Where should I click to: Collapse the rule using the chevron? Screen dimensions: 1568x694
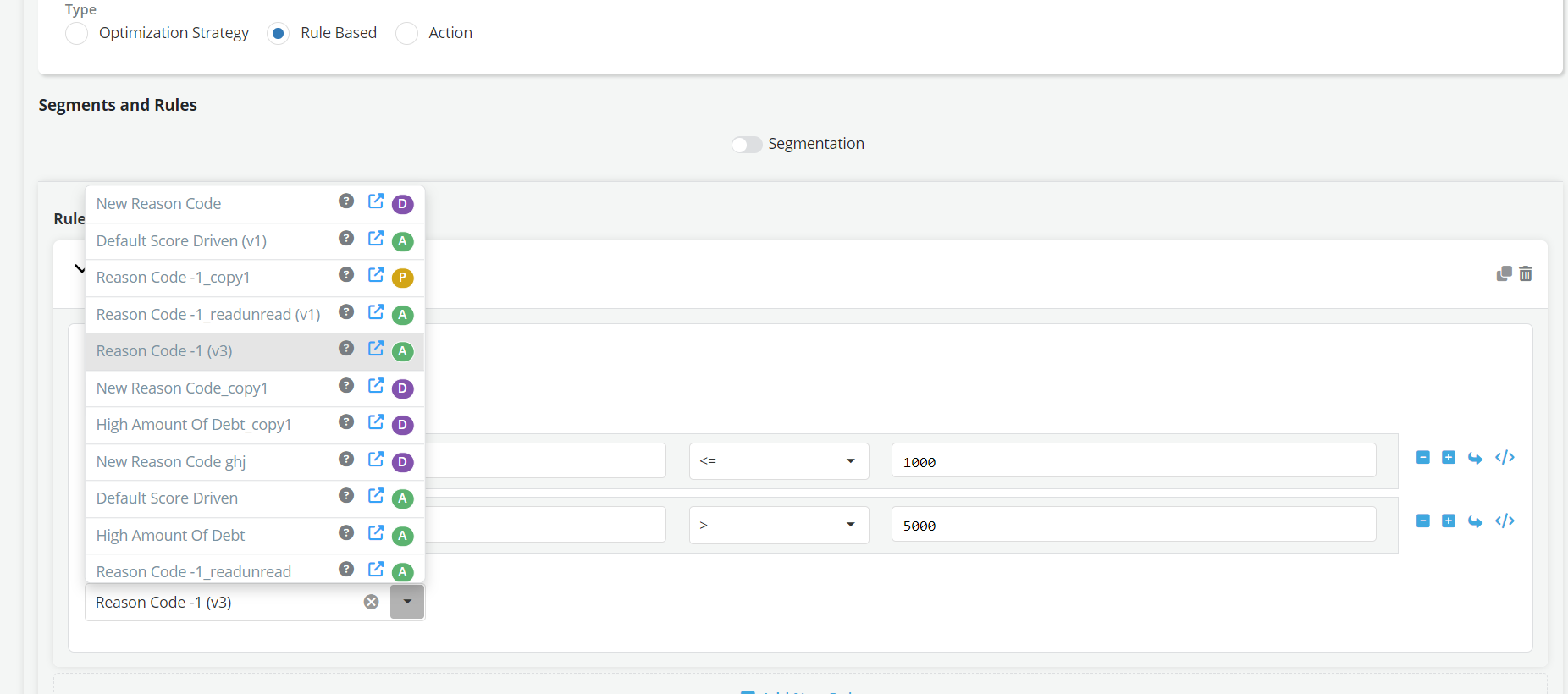tap(79, 269)
